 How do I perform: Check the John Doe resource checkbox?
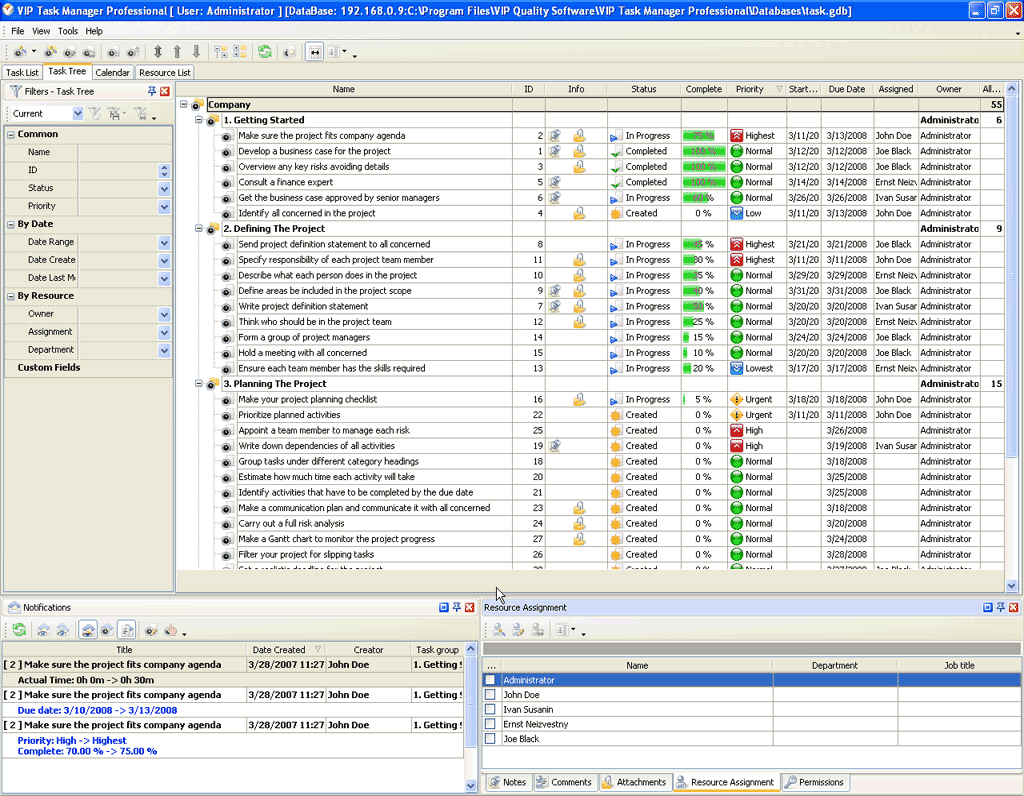coord(490,695)
